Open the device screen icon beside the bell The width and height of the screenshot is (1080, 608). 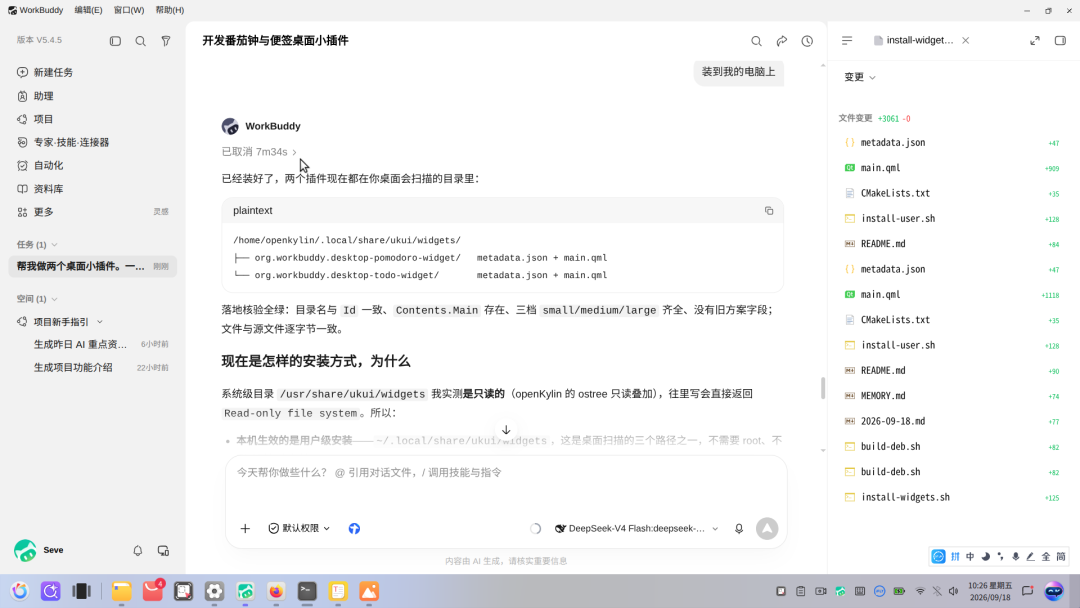[163, 551]
